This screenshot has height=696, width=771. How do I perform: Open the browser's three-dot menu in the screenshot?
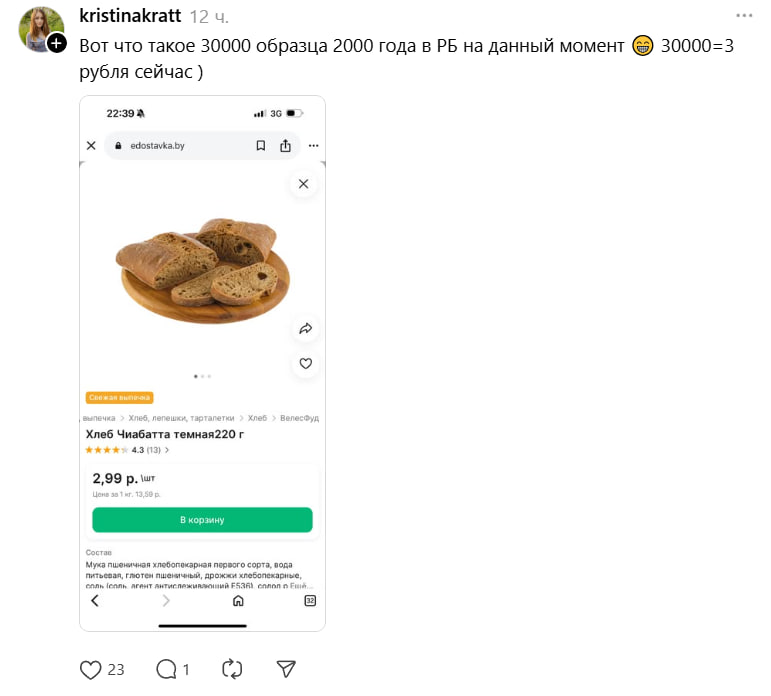coord(313,146)
